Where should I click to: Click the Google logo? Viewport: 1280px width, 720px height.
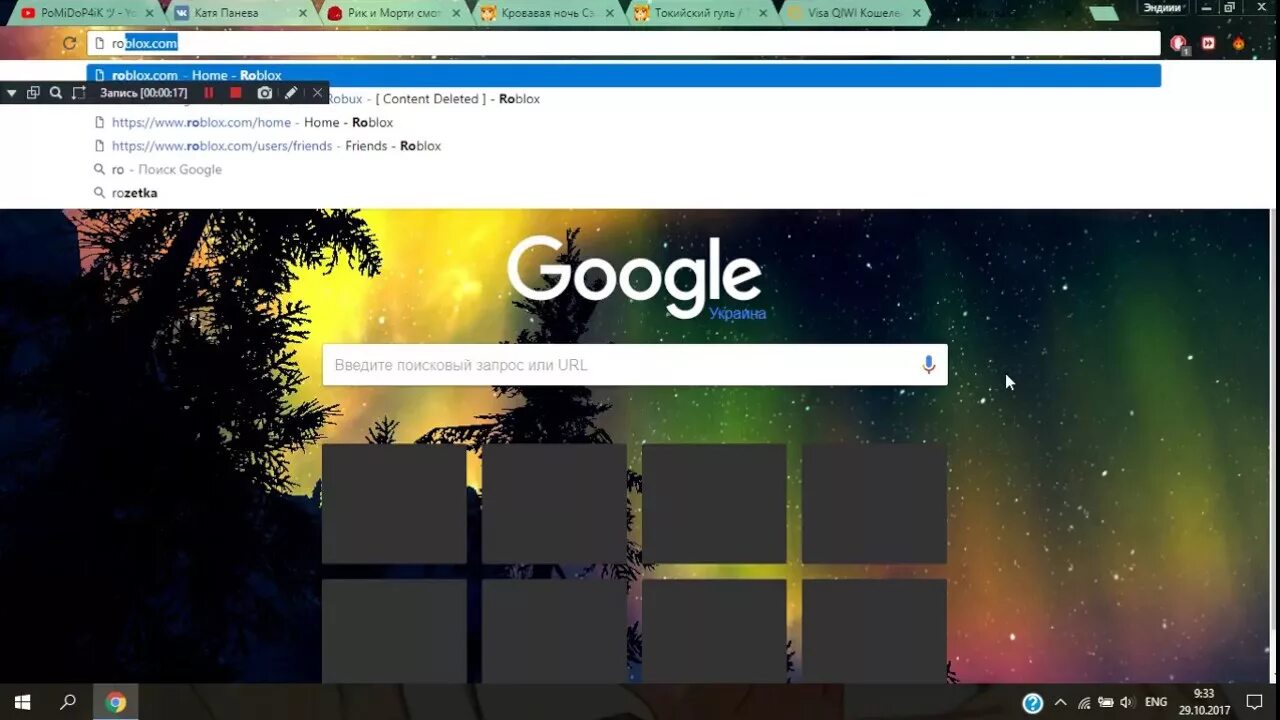(634, 278)
